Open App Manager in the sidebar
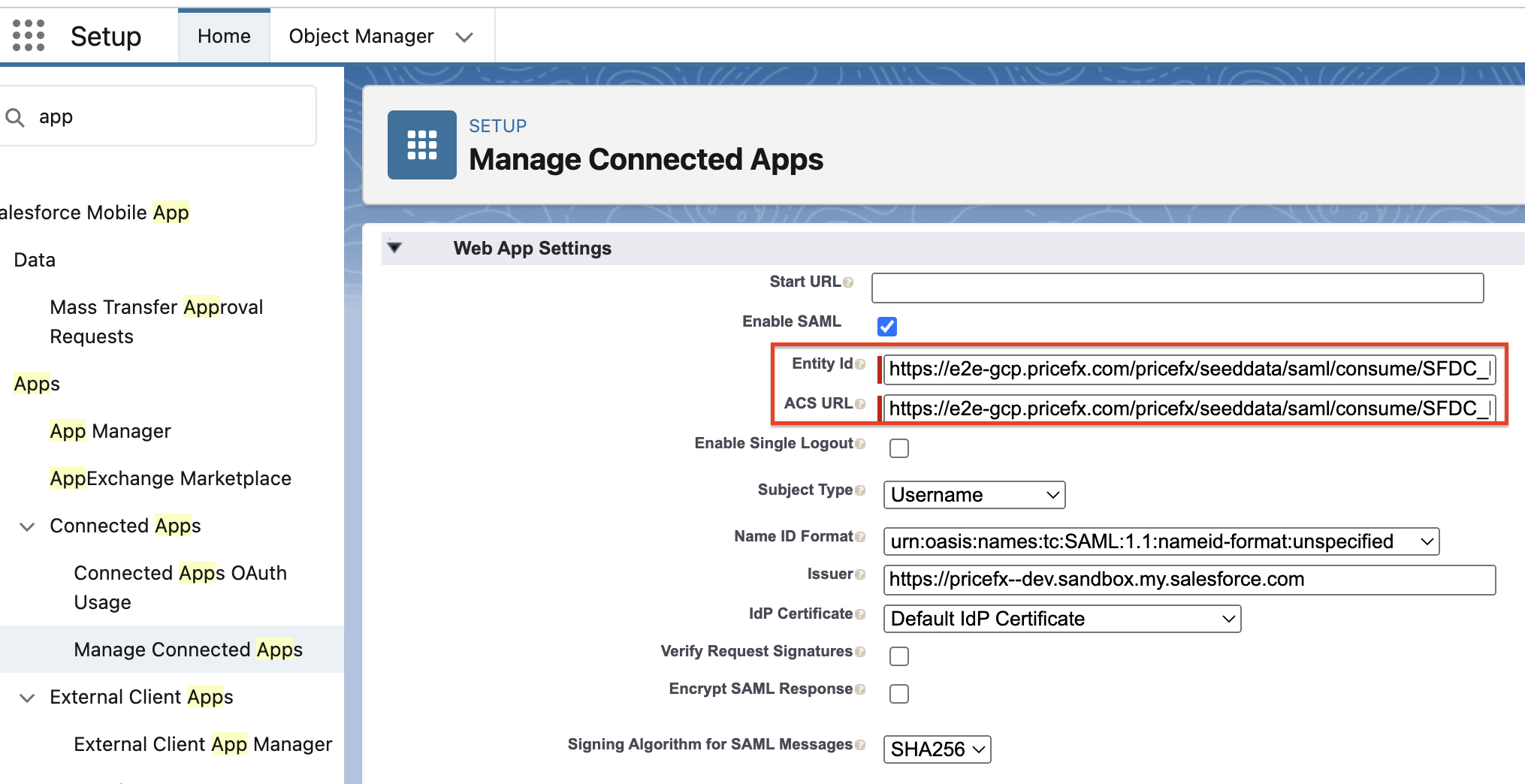The width and height of the screenshot is (1525, 784). [110, 431]
